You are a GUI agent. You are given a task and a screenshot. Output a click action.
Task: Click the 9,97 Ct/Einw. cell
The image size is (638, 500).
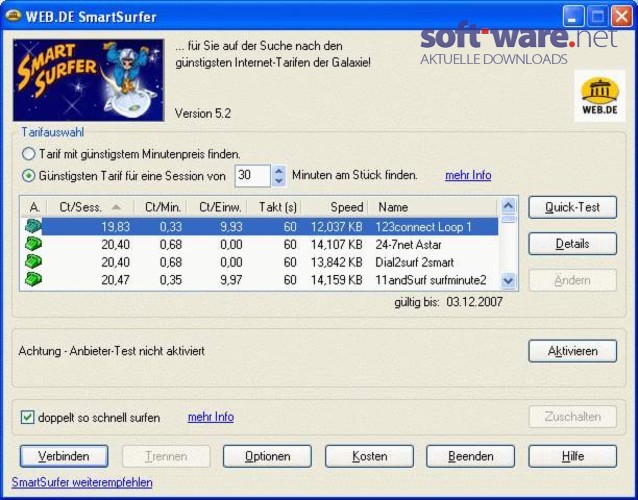(231, 280)
